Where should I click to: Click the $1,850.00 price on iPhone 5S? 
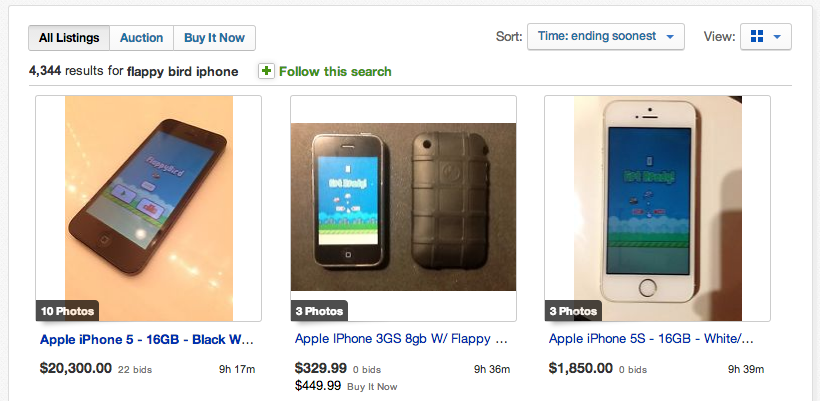point(580,368)
